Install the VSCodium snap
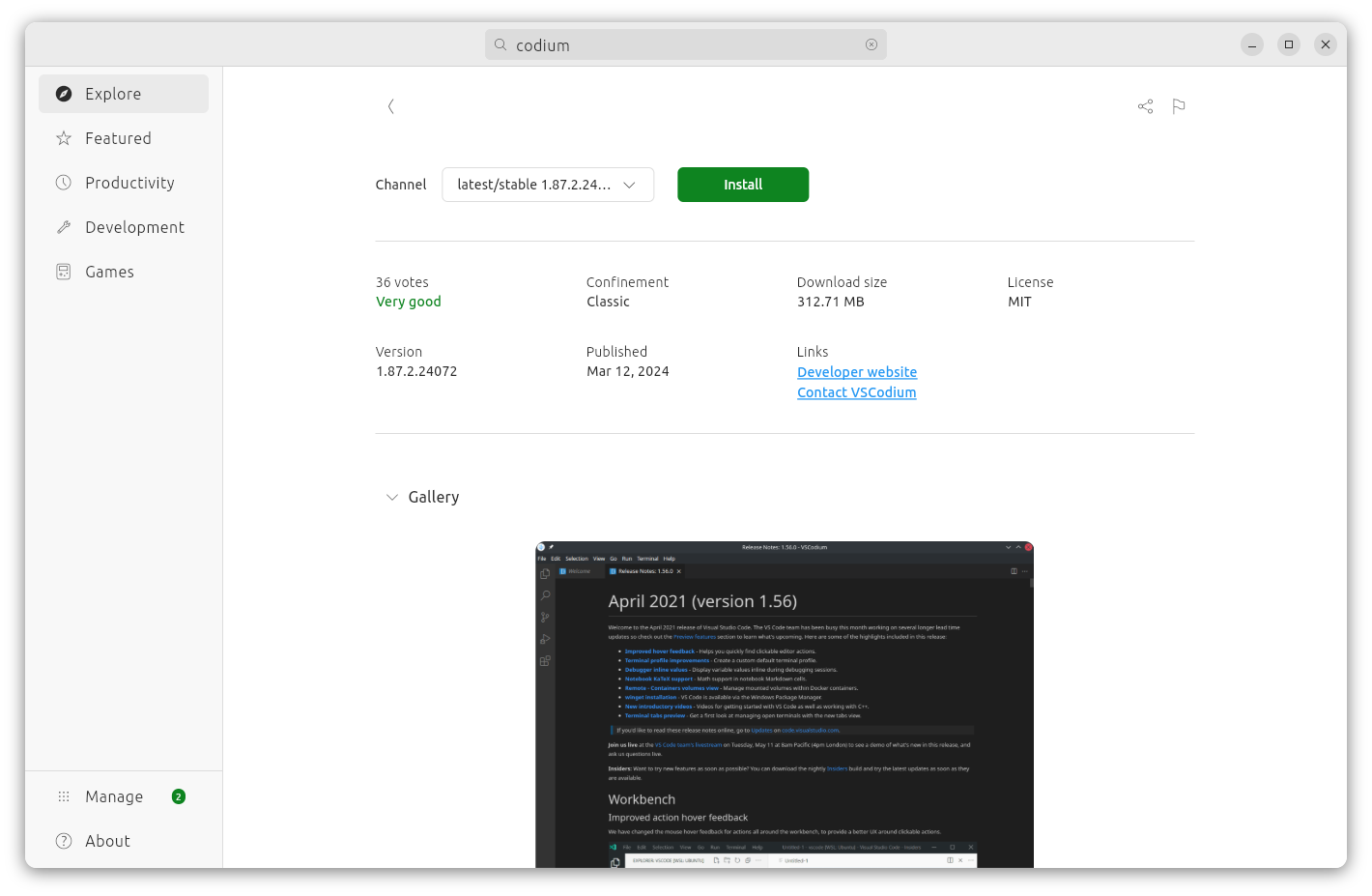The image size is (1372, 896). [743, 185]
